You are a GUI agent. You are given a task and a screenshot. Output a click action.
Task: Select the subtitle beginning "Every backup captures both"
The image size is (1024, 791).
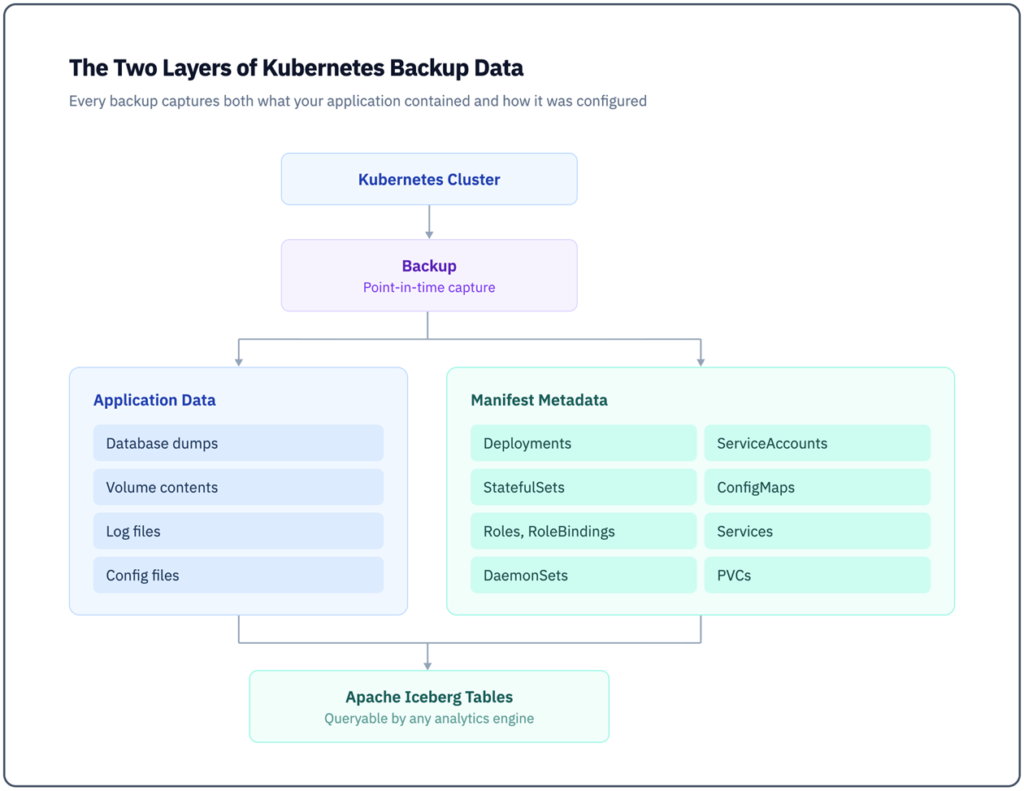(x=358, y=101)
